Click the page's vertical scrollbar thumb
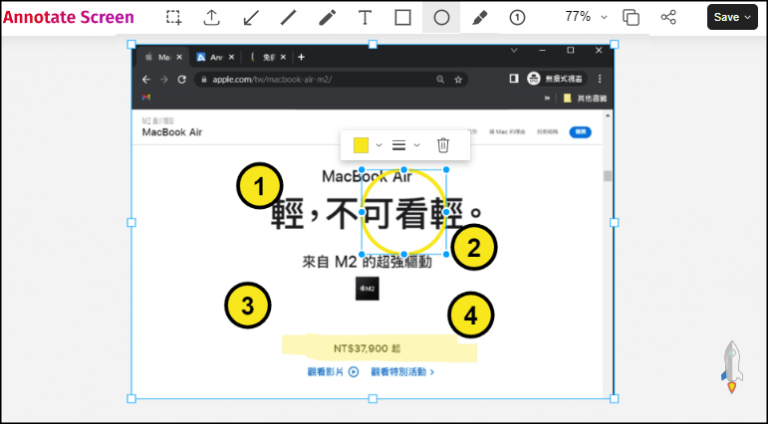Viewport: 768px width, 424px height. (608, 176)
